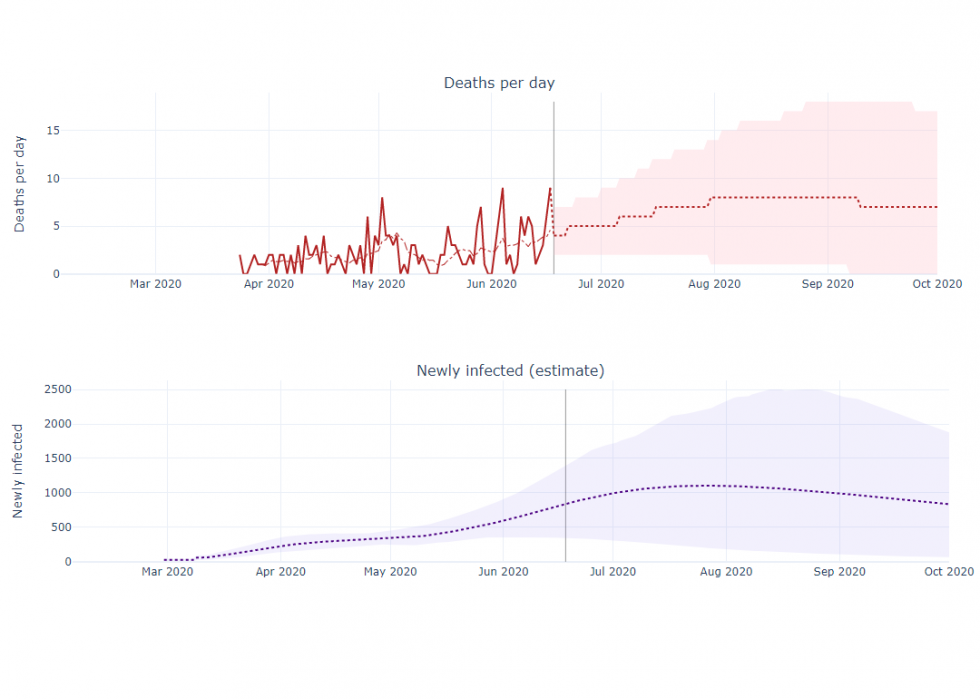Viewport: 980px width, 699px height.
Task: Click the "Newly infected" vertical axis label
Action: (x=18, y=471)
